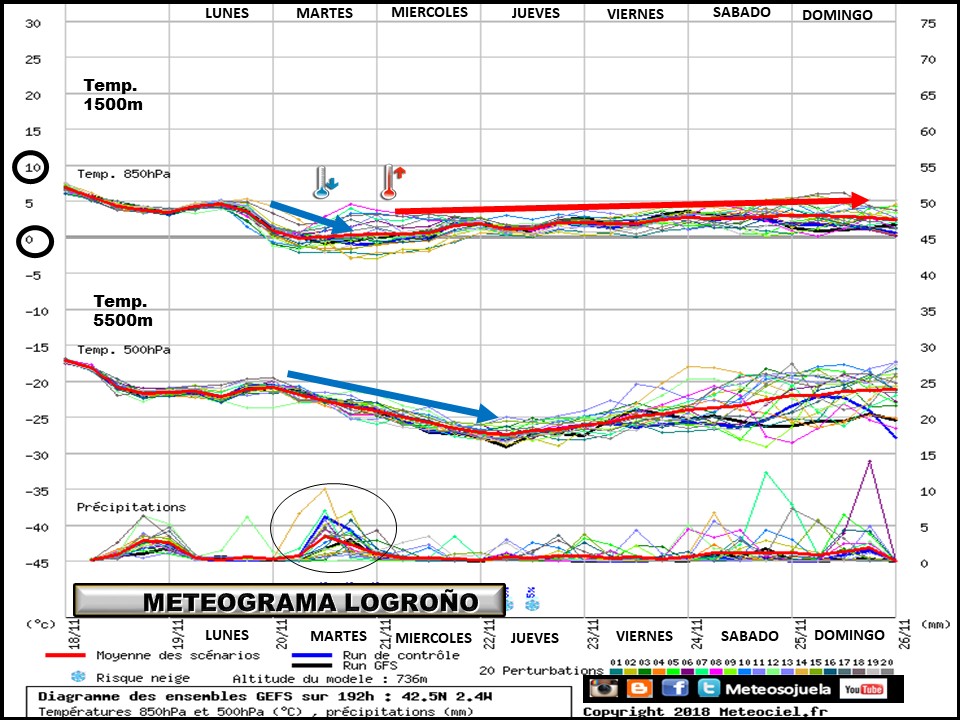Click the Moyenne des scénarios legend label
The height and width of the screenshot is (720, 960).
click(x=178, y=655)
